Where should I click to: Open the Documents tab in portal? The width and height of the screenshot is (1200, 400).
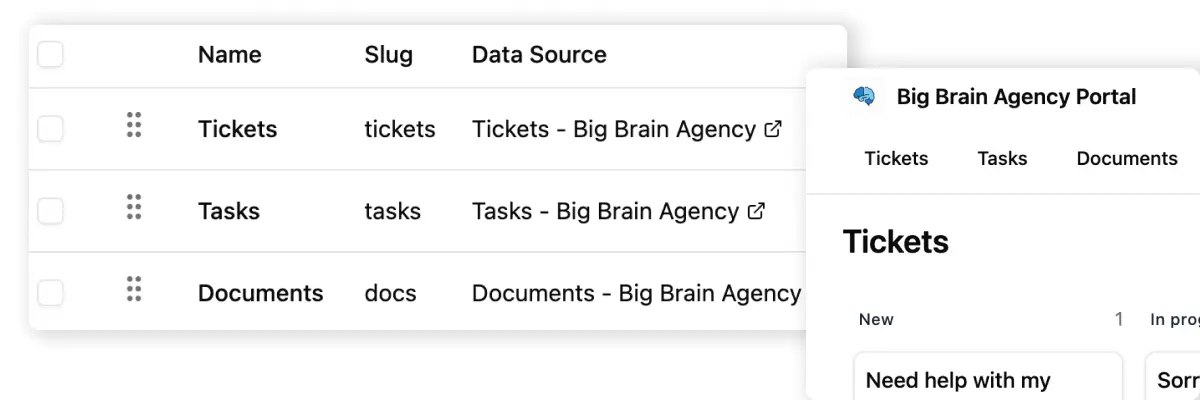pos(1127,158)
